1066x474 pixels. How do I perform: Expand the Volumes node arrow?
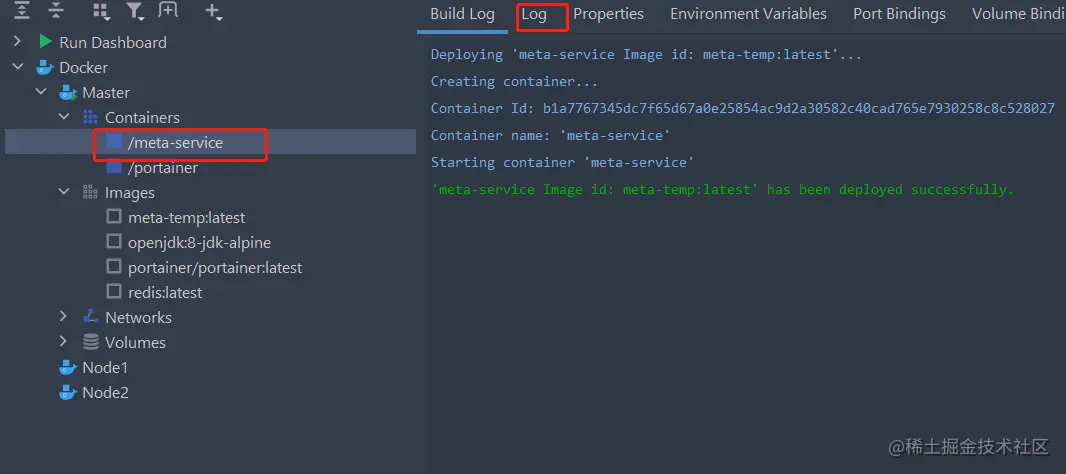(64, 342)
